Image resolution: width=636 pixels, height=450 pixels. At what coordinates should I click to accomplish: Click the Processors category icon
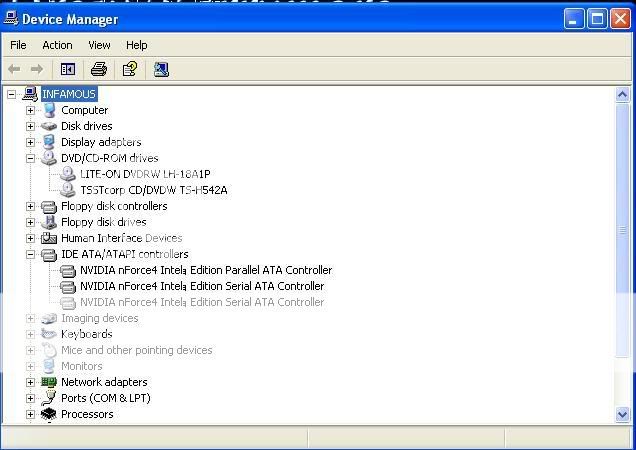click(x=48, y=414)
